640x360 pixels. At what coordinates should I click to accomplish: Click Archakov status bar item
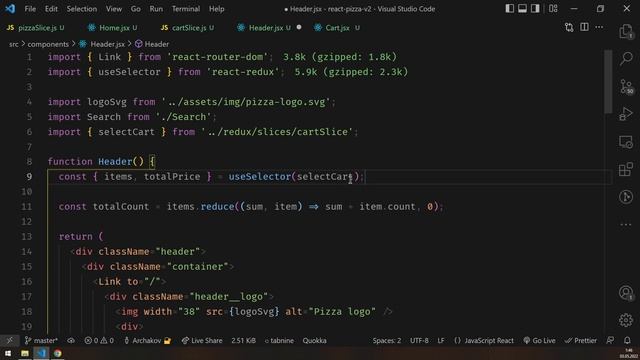(x=147, y=340)
